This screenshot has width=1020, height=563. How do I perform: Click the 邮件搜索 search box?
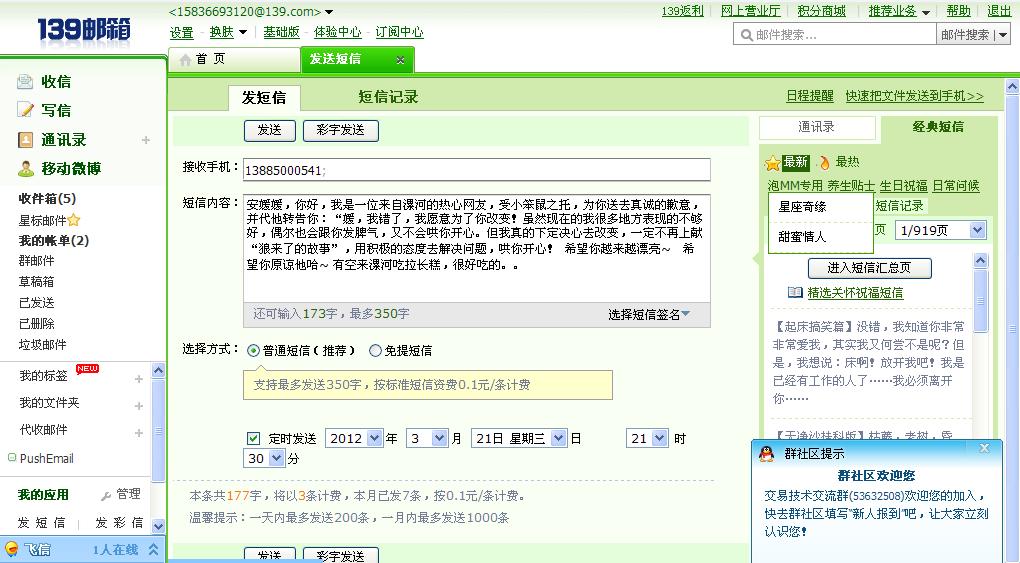835,34
